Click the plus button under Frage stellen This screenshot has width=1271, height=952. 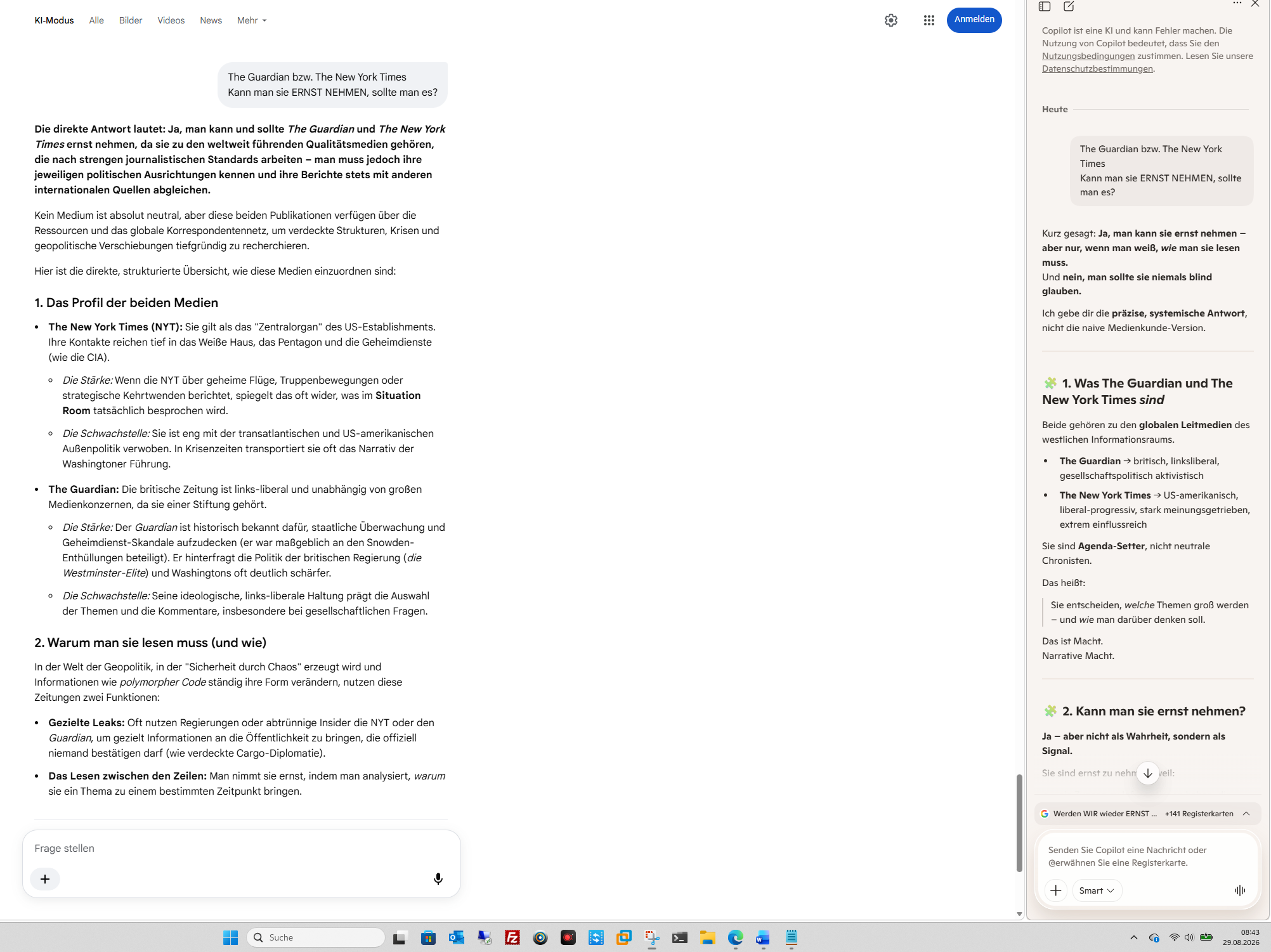45,879
